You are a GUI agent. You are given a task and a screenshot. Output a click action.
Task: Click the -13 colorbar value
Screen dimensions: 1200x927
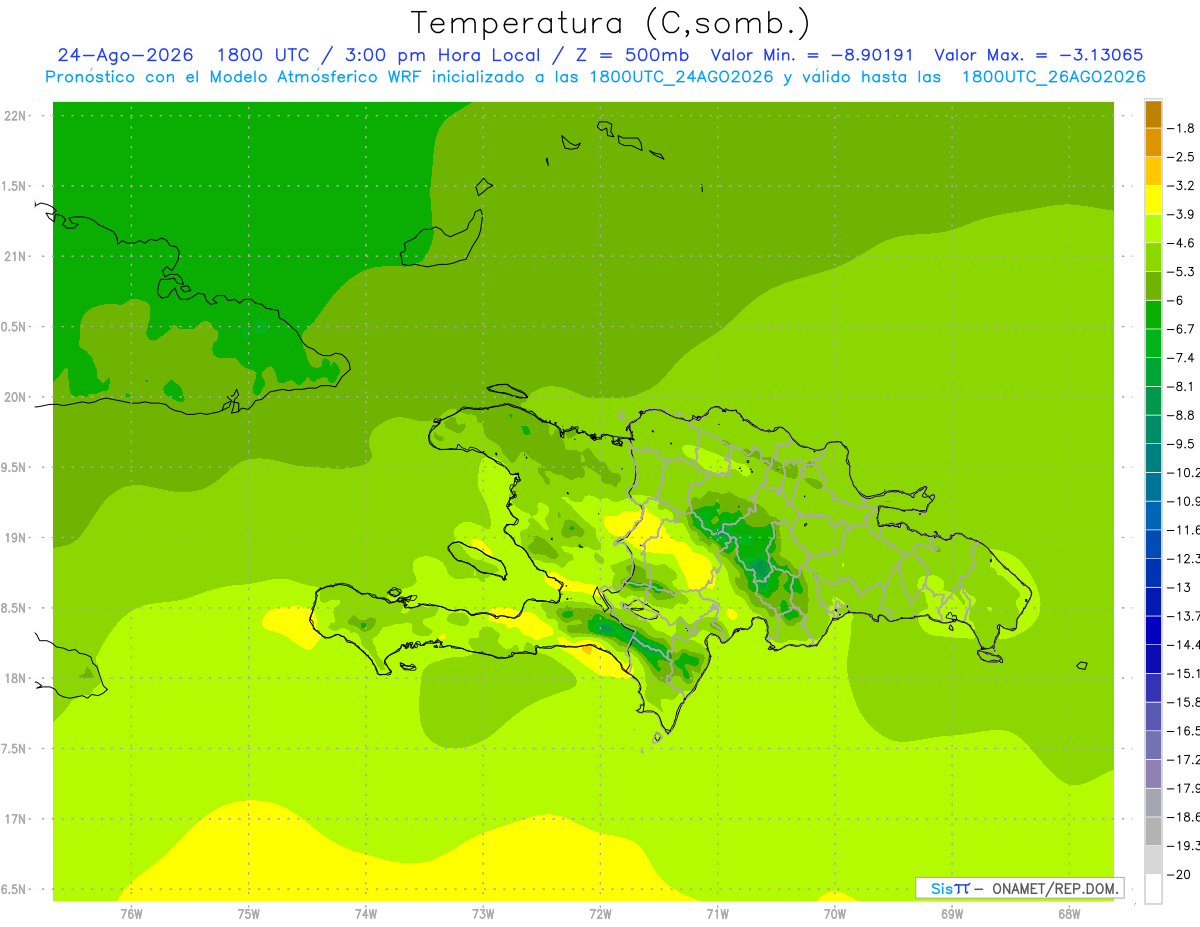click(1178, 587)
